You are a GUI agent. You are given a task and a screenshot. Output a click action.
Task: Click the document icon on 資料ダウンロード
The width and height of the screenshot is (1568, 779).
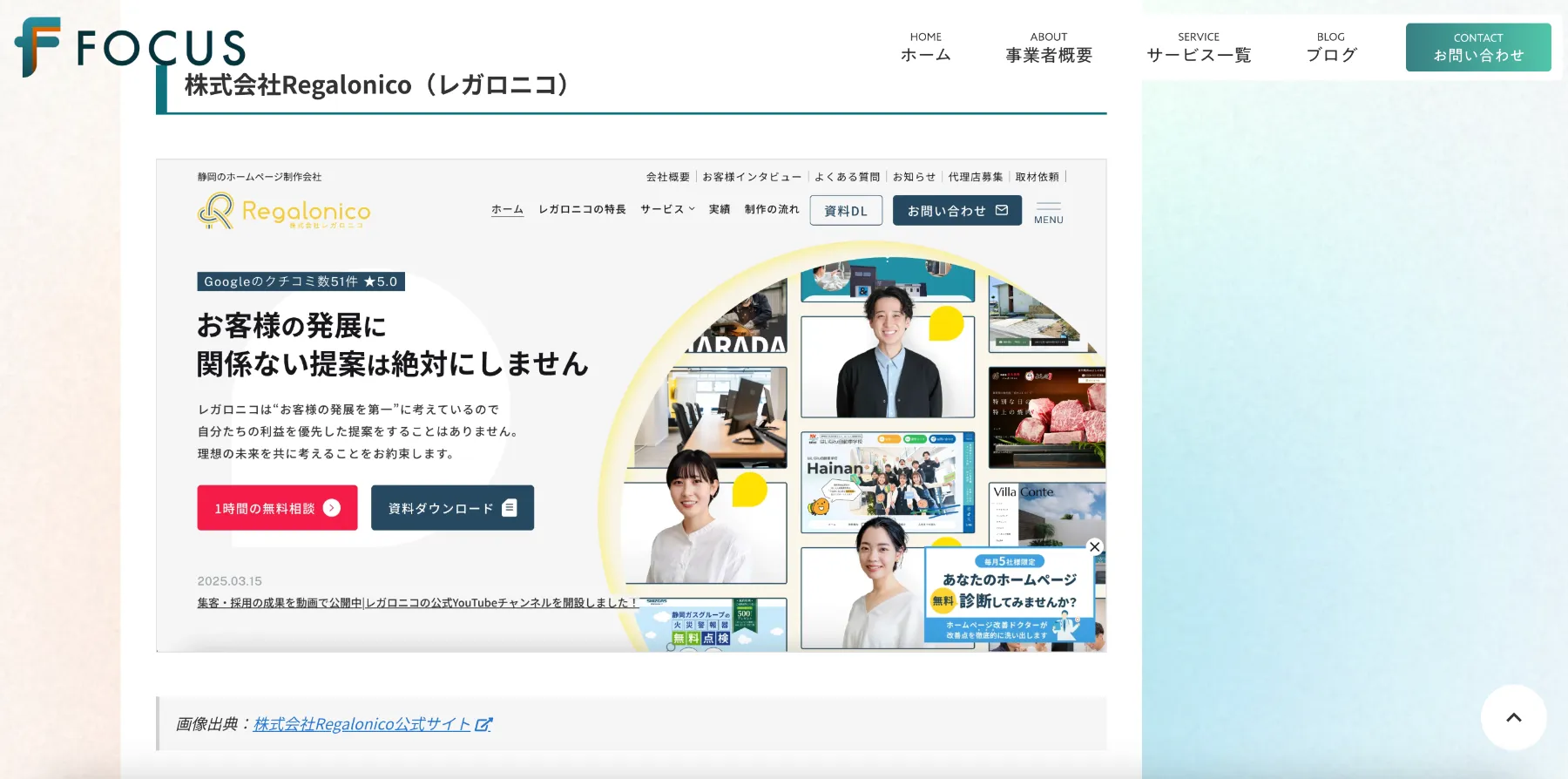point(510,508)
